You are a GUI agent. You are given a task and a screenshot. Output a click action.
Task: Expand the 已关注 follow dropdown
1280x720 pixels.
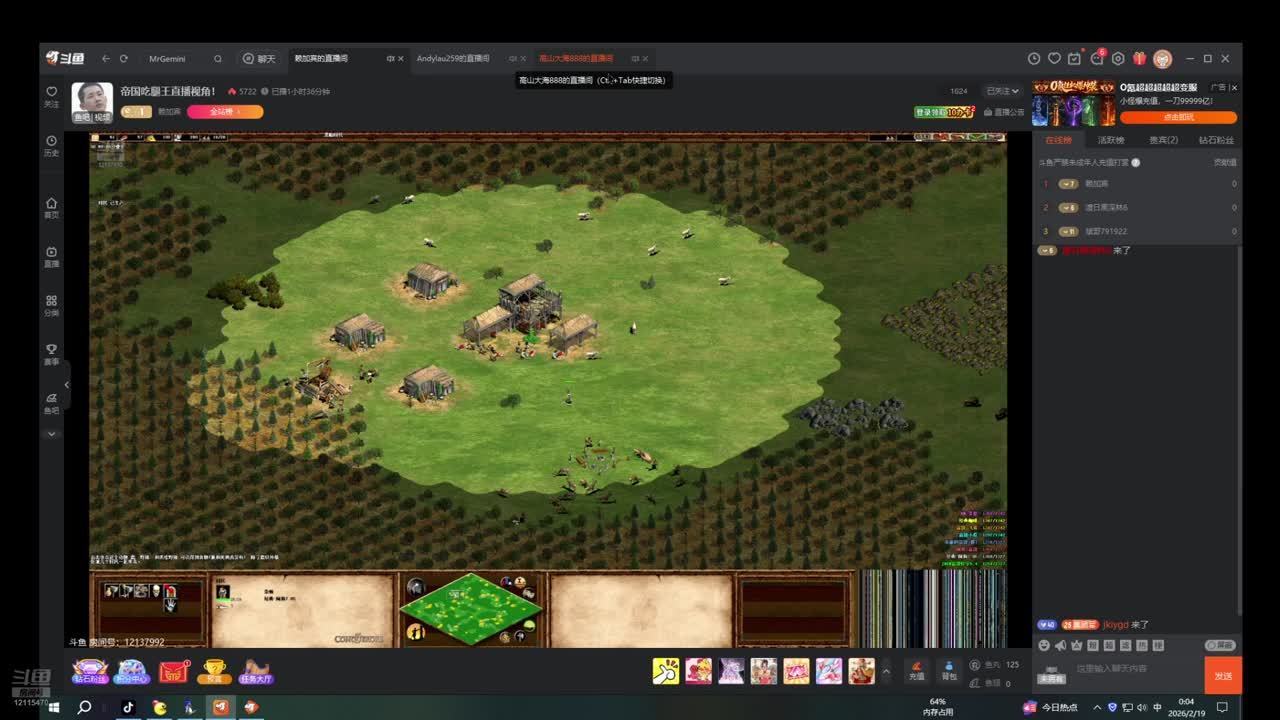tap(1002, 91)
